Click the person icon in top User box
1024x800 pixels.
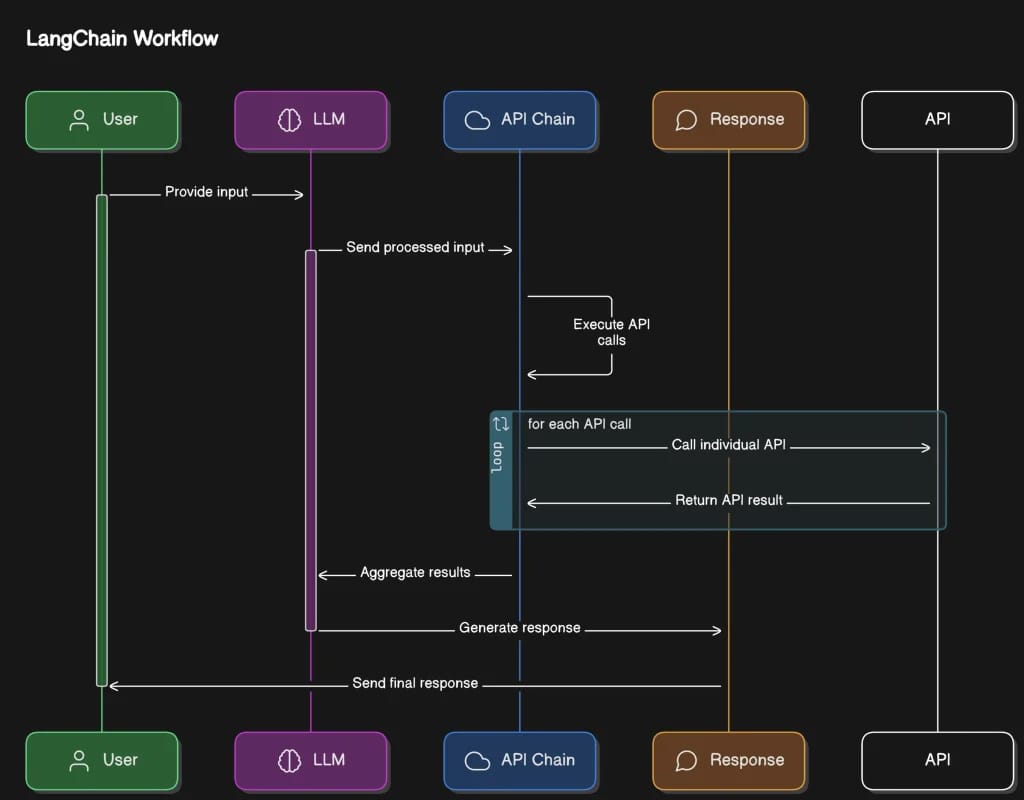tap(79, 120)
